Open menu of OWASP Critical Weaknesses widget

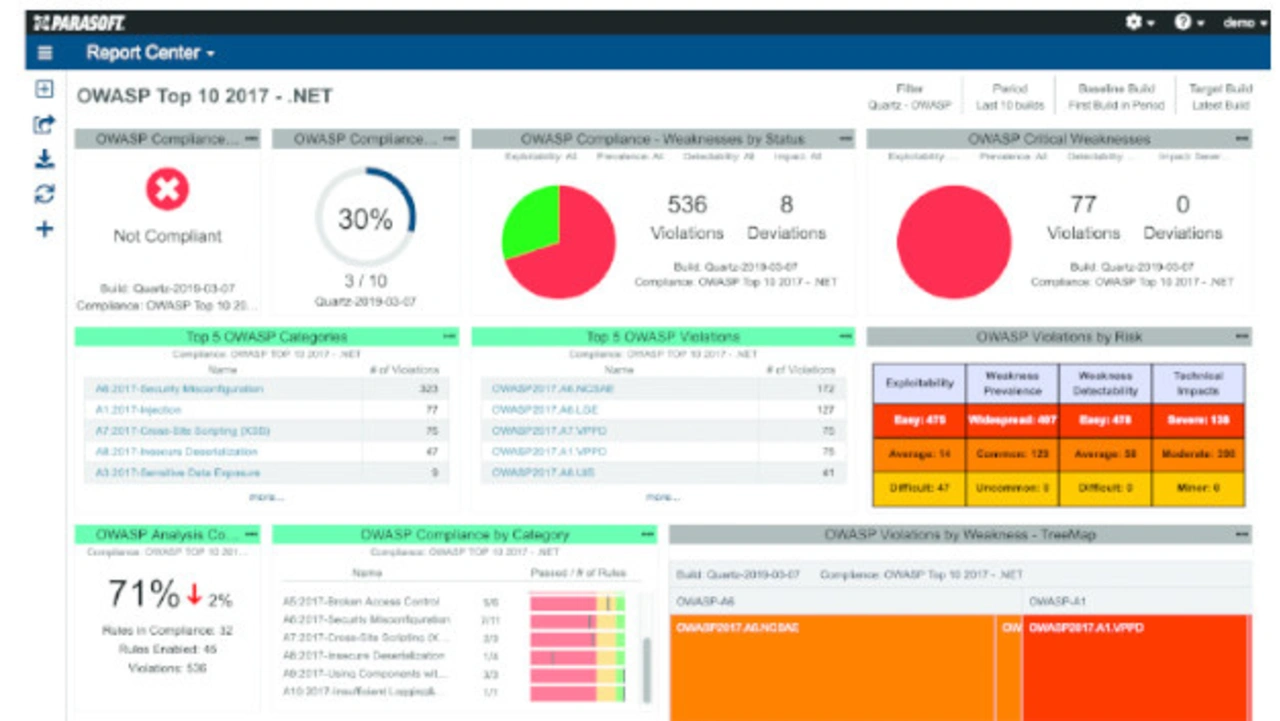point(1241,139)
